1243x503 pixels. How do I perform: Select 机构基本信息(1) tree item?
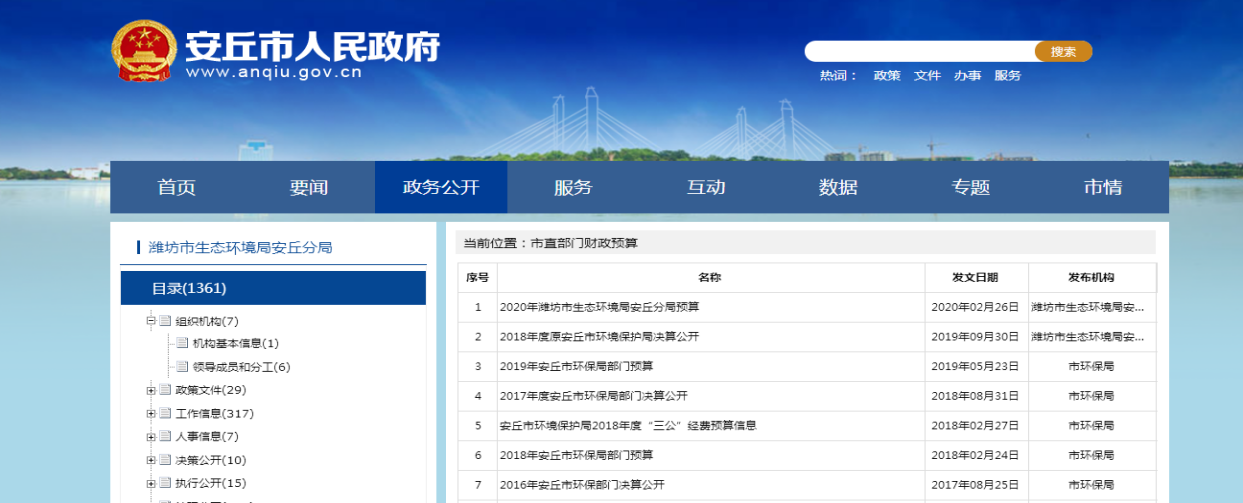tap(236, 344)
